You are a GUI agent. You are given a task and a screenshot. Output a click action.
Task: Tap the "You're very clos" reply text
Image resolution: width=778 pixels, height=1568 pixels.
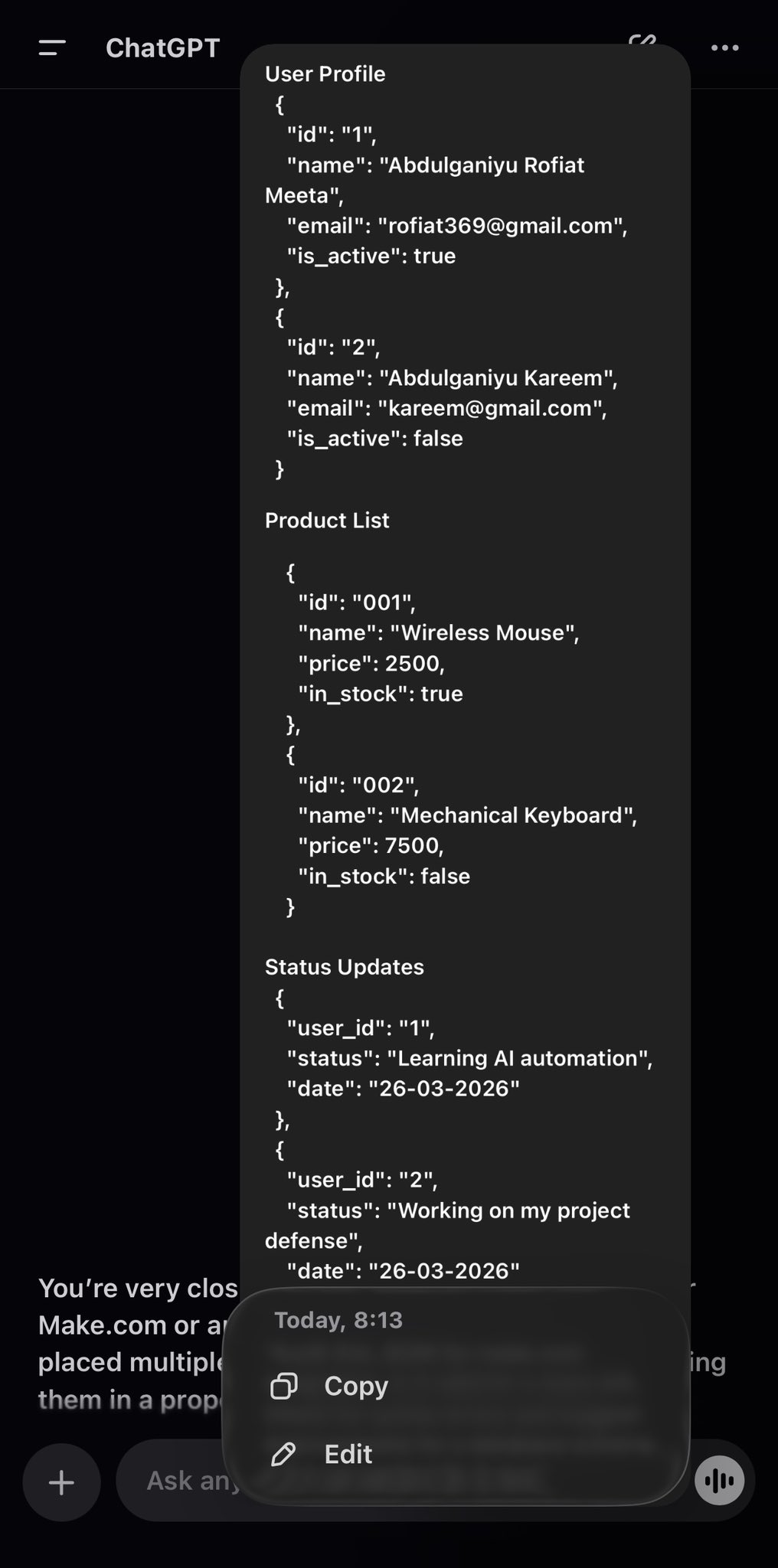click(x=138, y=1289)
